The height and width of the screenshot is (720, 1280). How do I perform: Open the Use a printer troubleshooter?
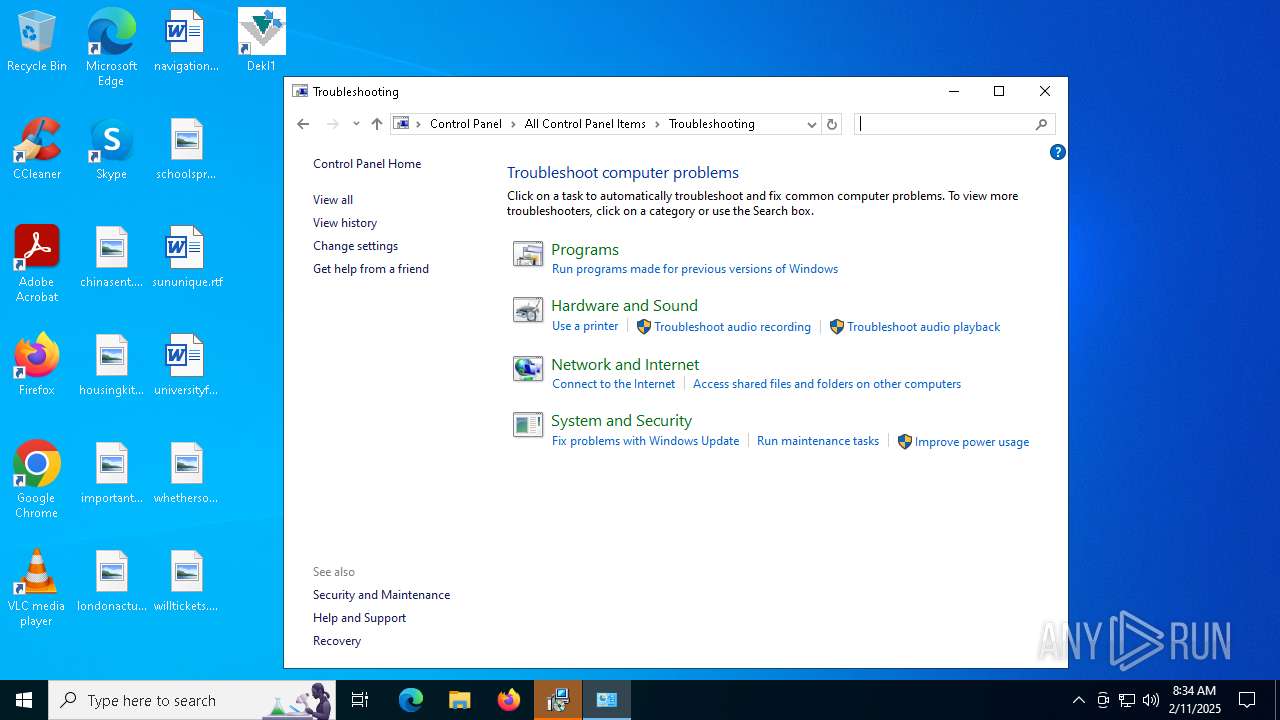(x=585, y=326)
